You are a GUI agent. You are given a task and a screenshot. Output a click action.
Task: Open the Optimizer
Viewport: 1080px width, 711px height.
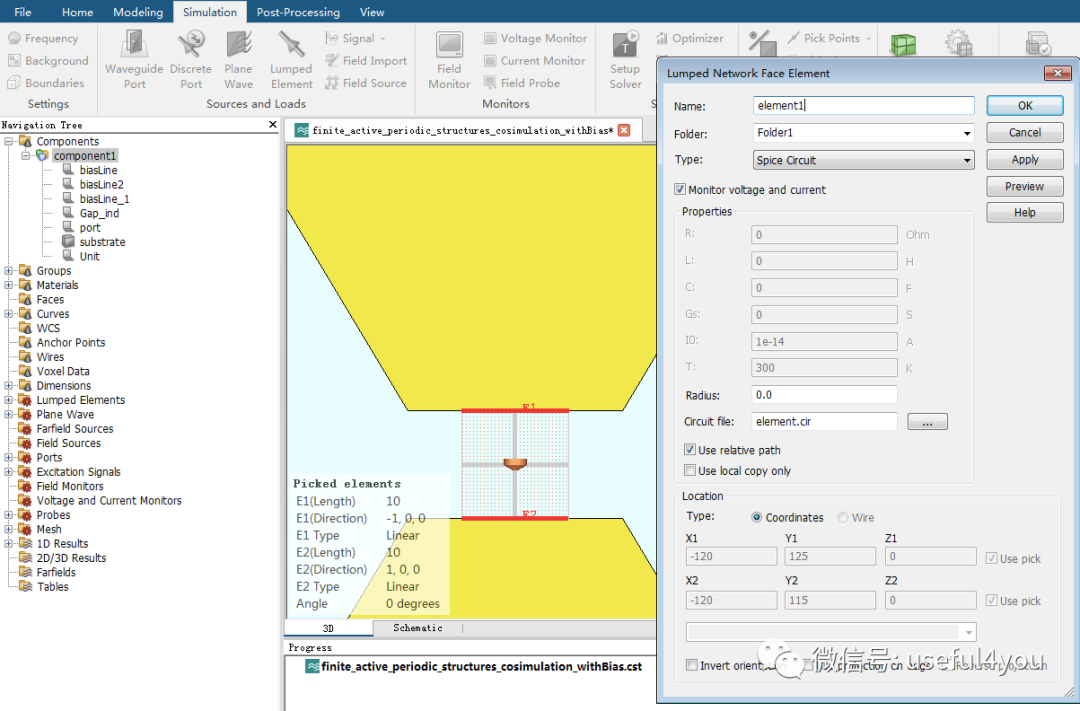[x=689, y=39]
